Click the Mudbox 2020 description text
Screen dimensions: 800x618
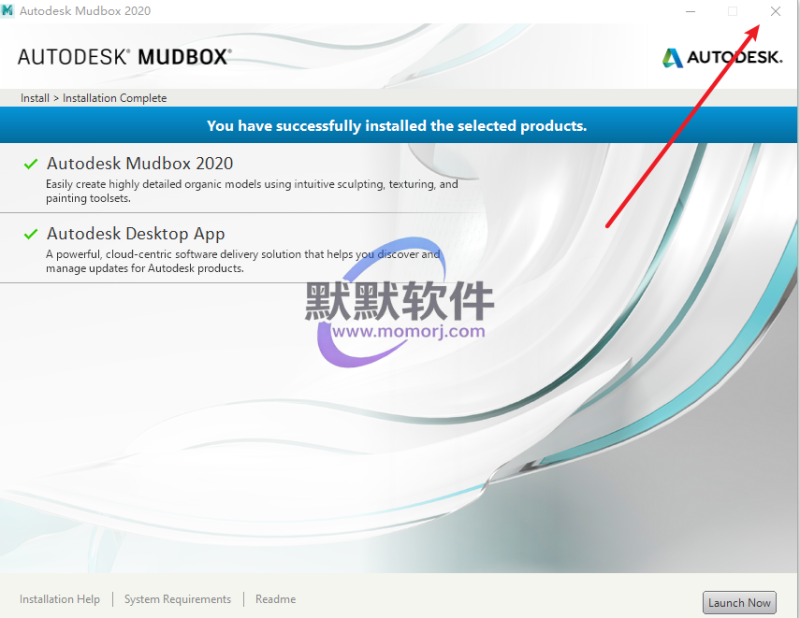tap(250, 191)
